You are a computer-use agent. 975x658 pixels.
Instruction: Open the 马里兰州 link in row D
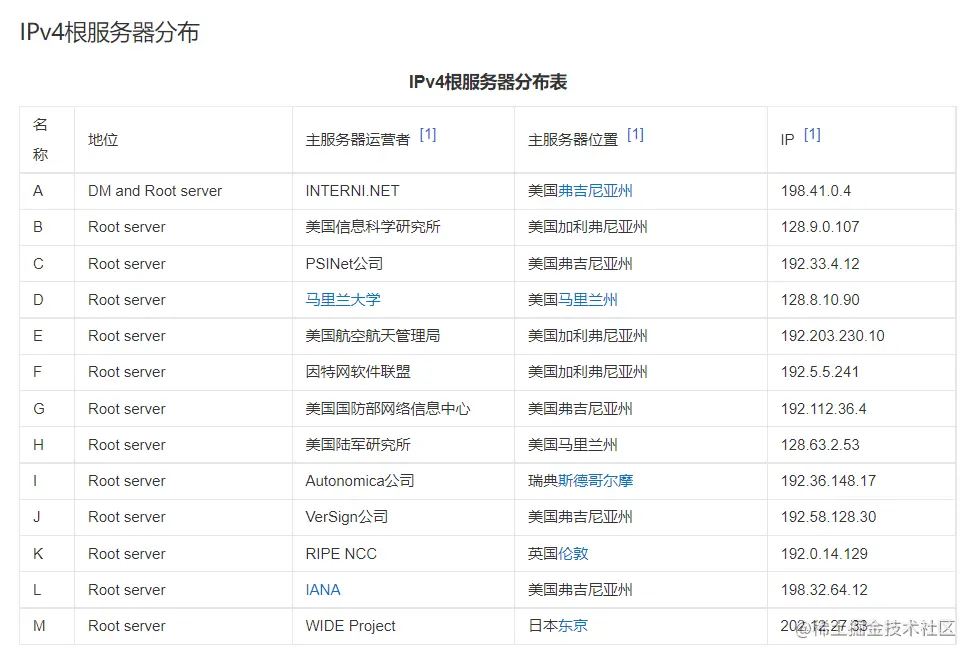(x=588, y=300)
